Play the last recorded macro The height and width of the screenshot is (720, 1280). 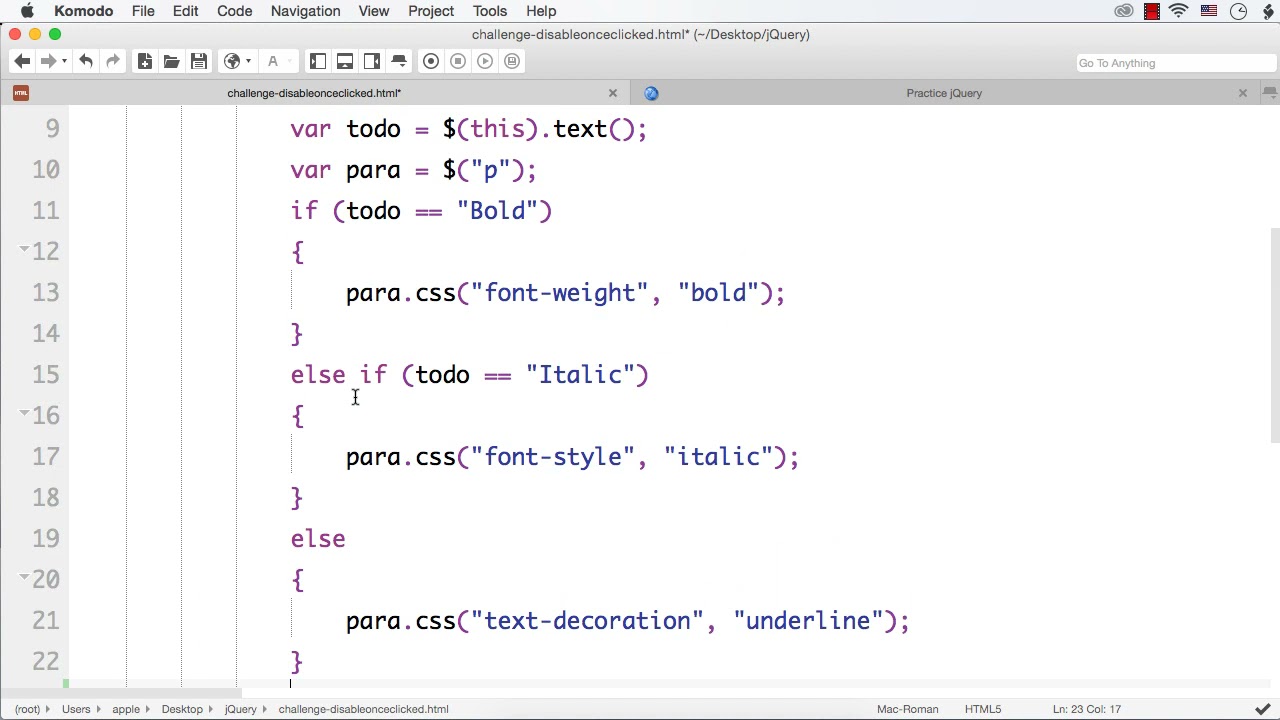click(485, 62)
